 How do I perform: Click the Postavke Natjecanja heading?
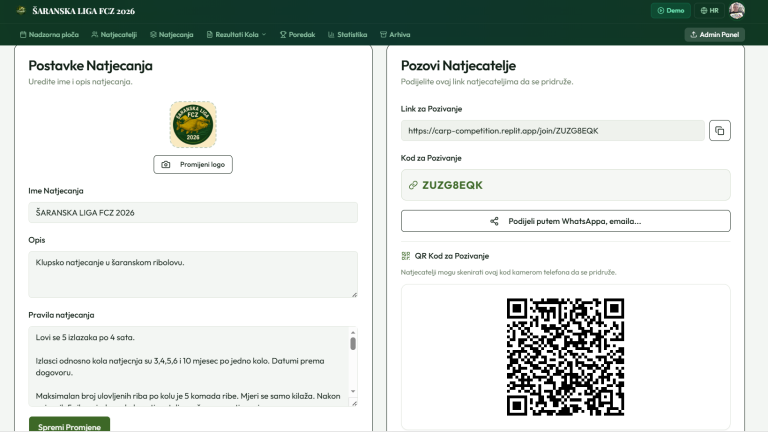(x=90, y=66)
